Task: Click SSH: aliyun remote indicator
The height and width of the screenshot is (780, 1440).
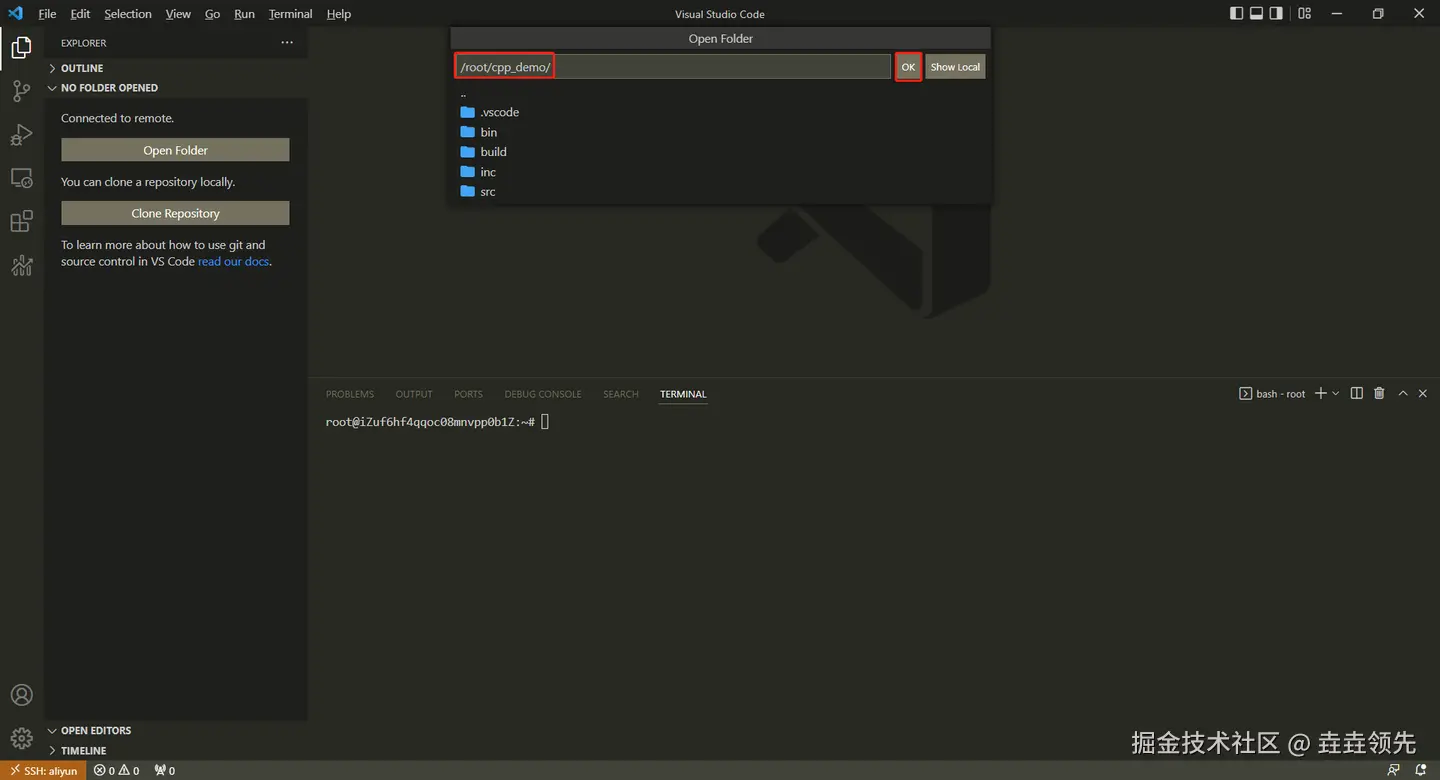Action: pos(43,771)
